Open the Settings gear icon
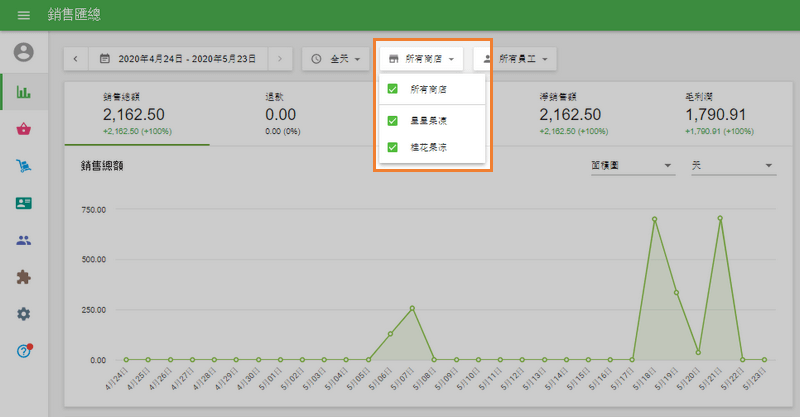Viewport: 800px width, 417px height. tap(24, 314)
